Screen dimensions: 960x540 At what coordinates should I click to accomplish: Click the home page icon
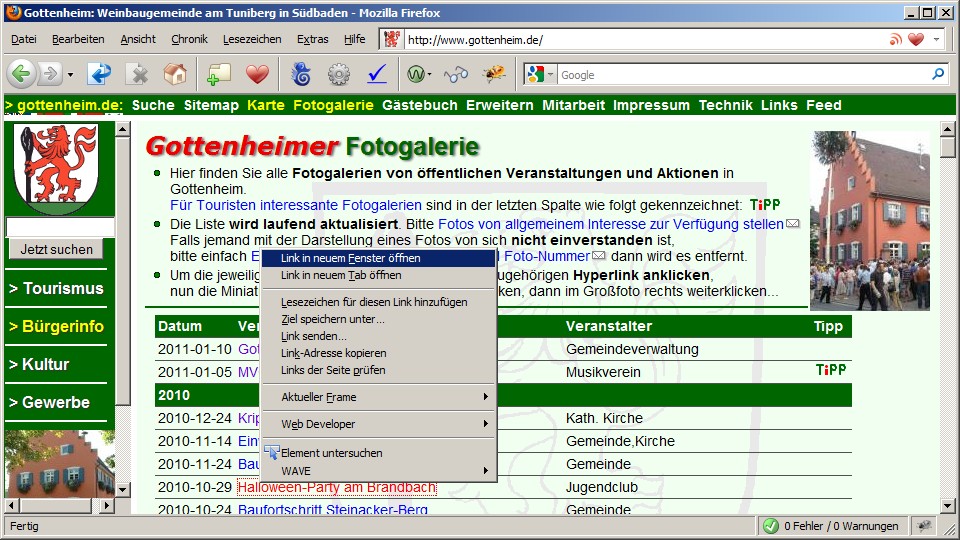pos(175,74)
